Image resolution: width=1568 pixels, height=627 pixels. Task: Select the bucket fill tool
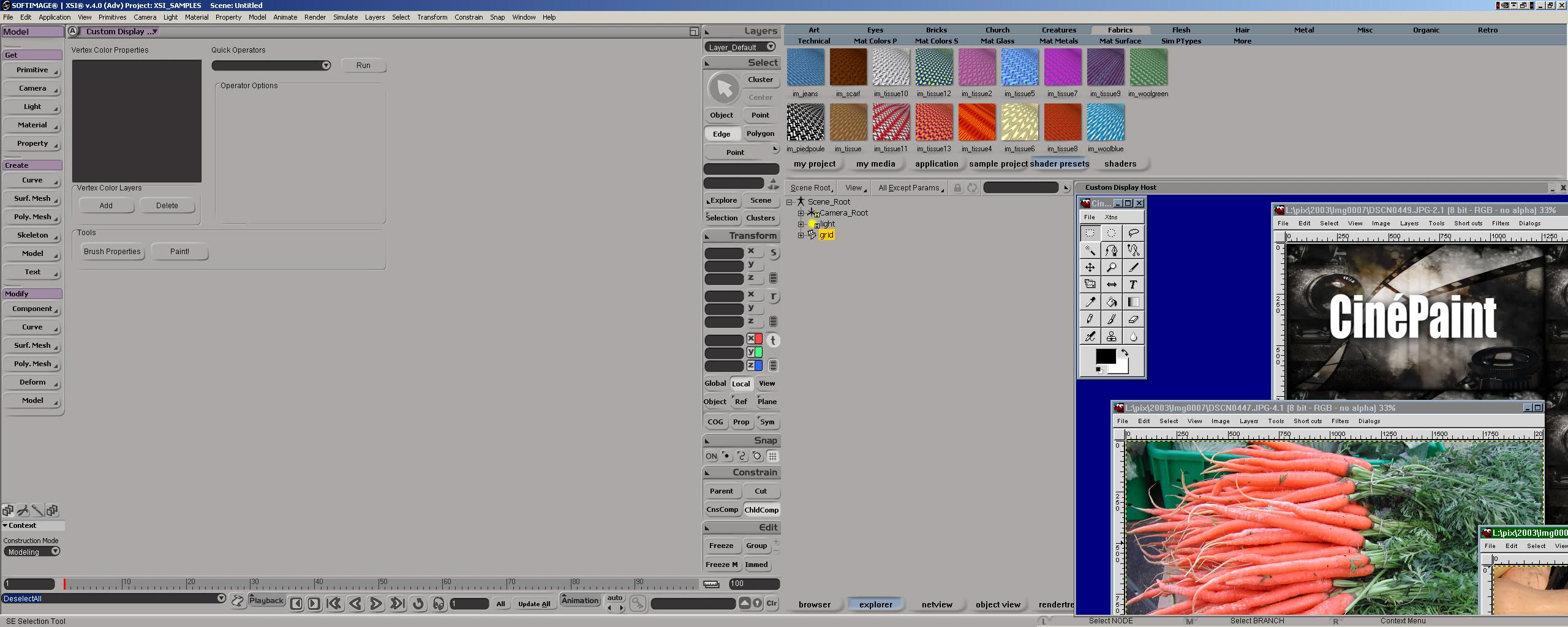(1111, 301)
